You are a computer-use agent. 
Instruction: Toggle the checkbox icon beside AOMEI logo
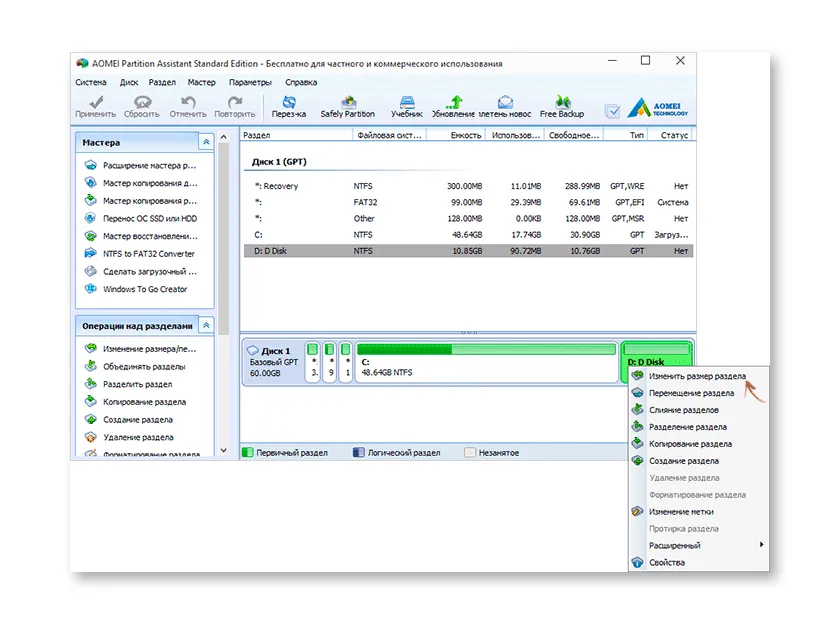(x=612, y=111)
